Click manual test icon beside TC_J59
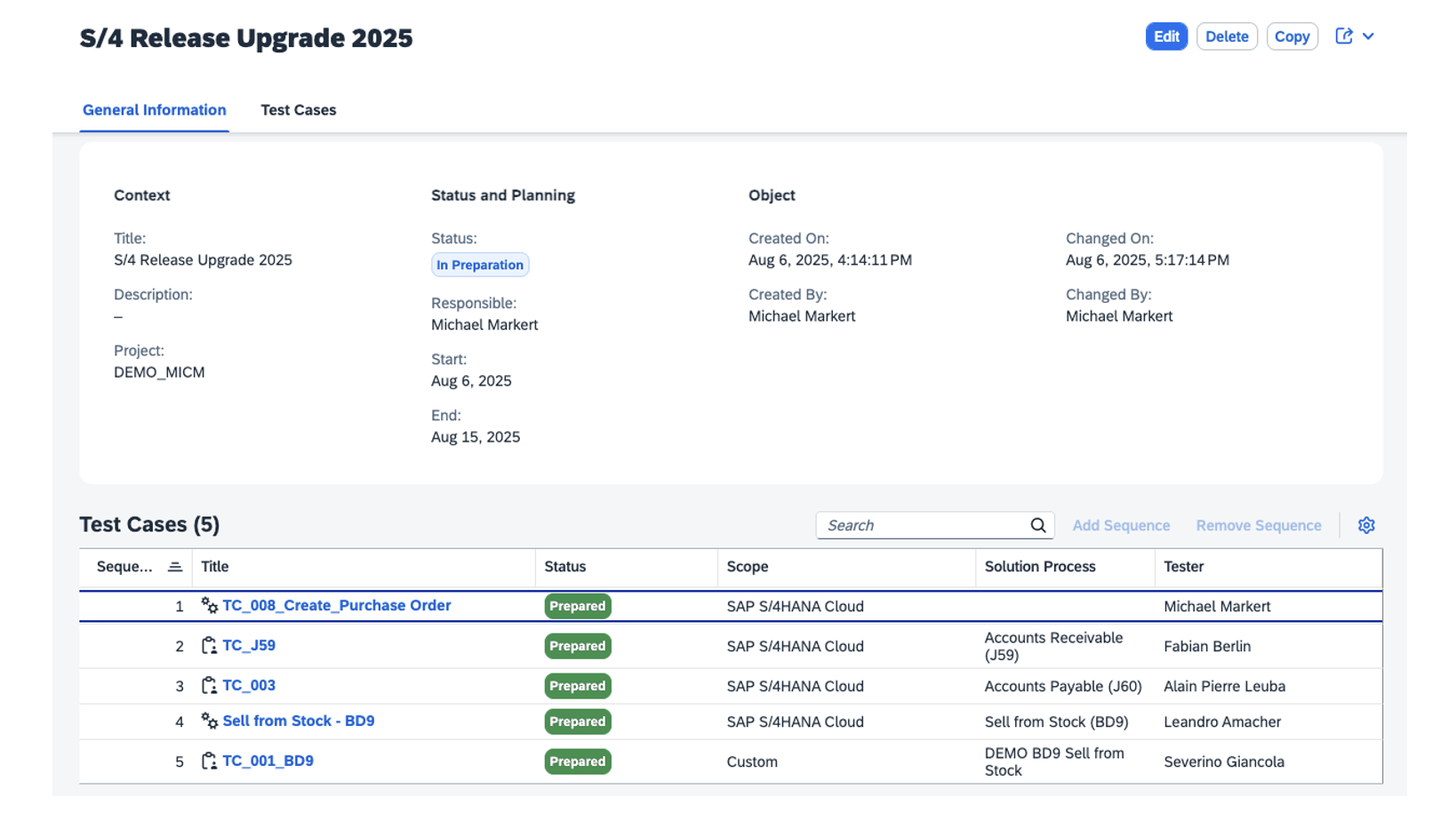1456x821 pixels. pos(209,646)
